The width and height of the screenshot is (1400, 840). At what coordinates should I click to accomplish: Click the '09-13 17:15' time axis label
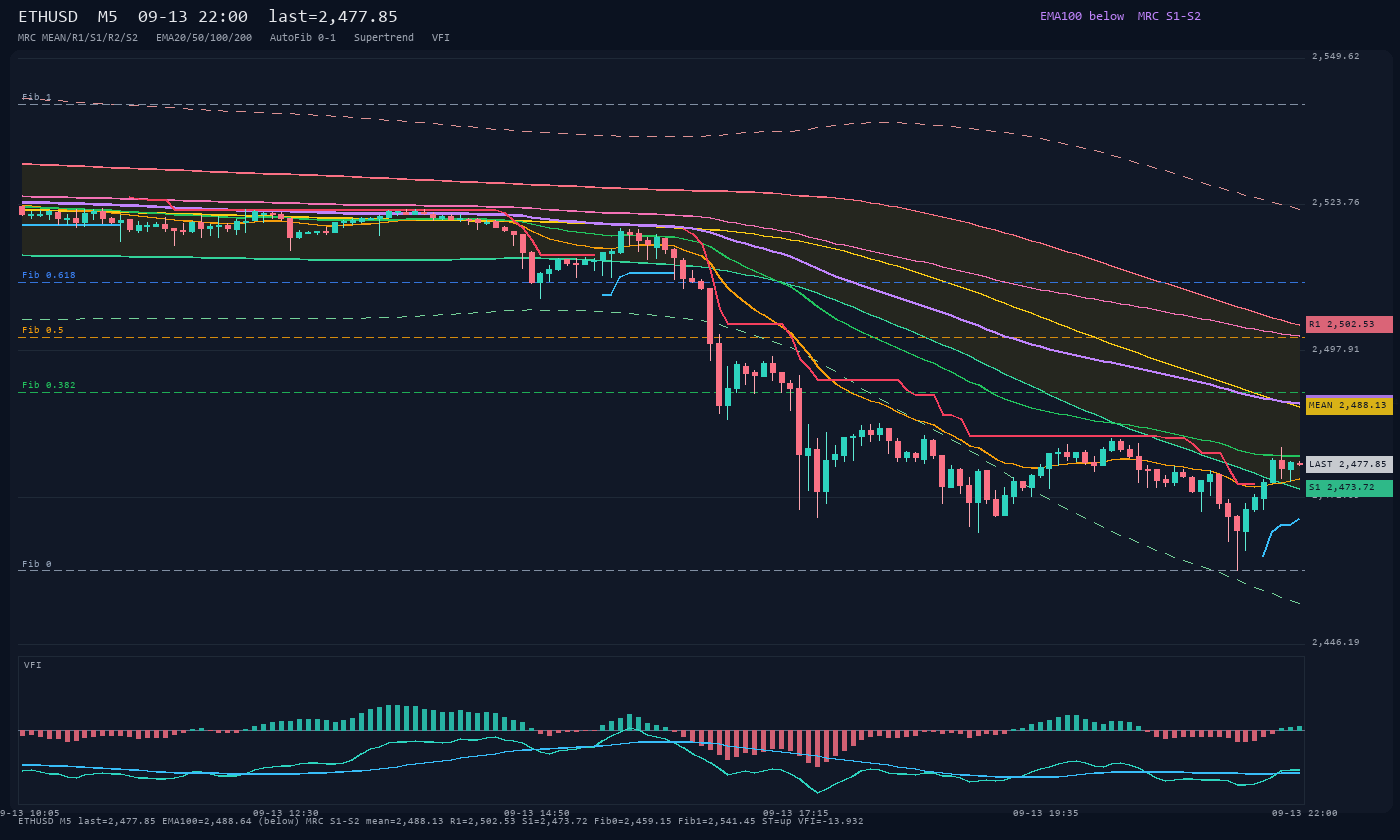pos(796,813)
